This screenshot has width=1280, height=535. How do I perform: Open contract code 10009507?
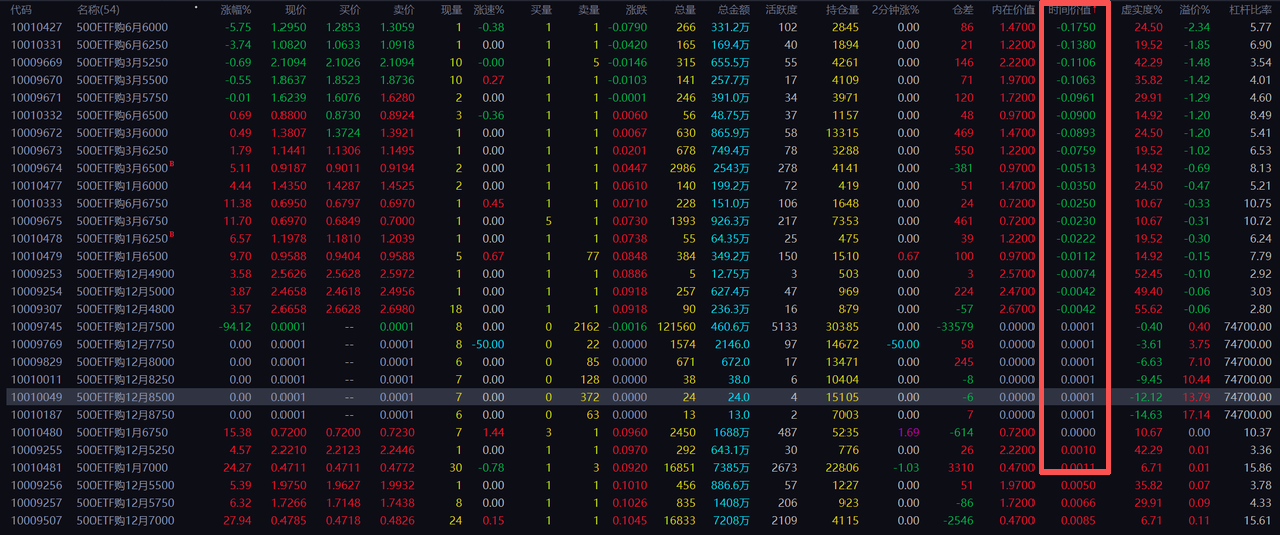tap(36, 520)
